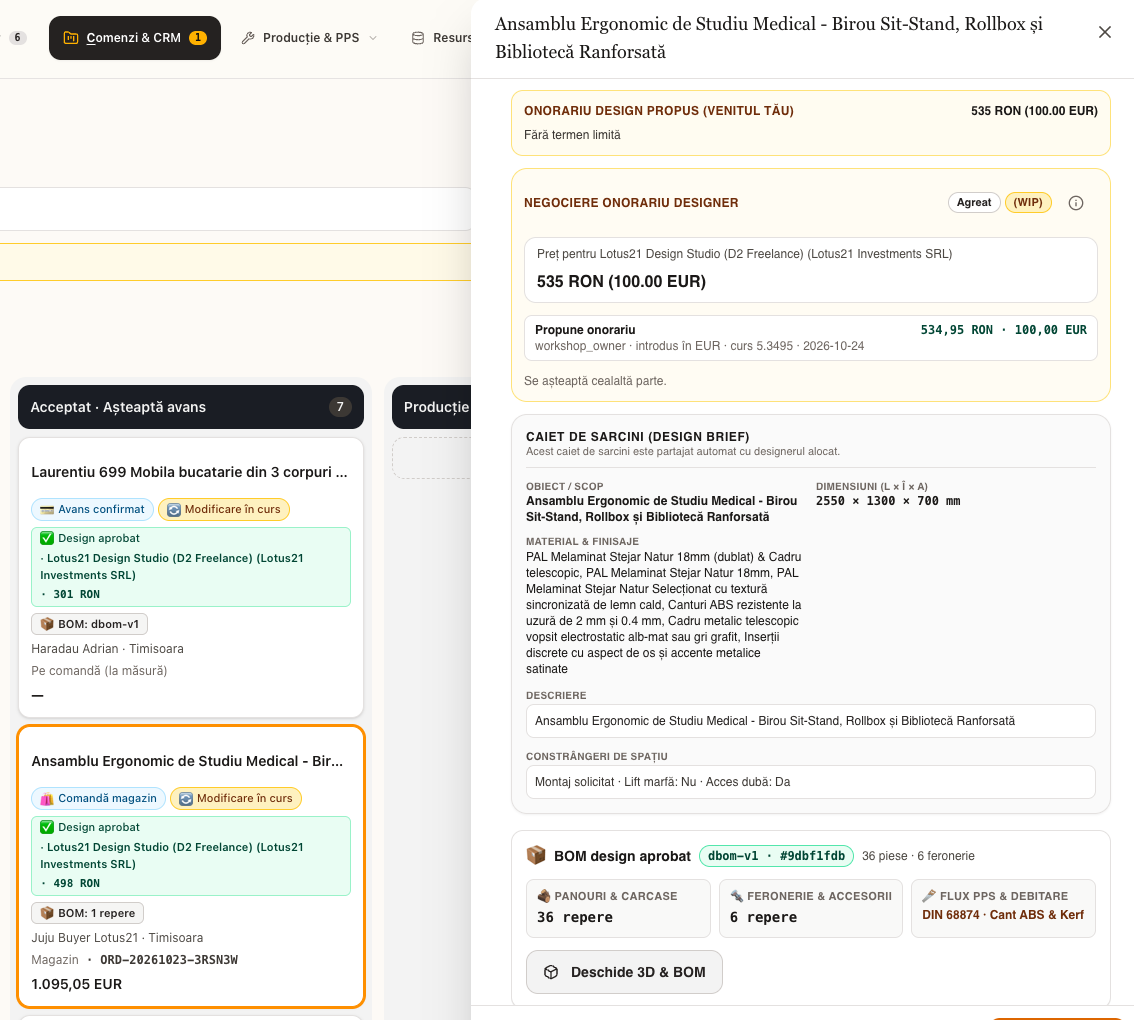Click Modificare în curs on Ansamblu card
This screenshot has height=1020, width=1134.
[x=236, y=798]
